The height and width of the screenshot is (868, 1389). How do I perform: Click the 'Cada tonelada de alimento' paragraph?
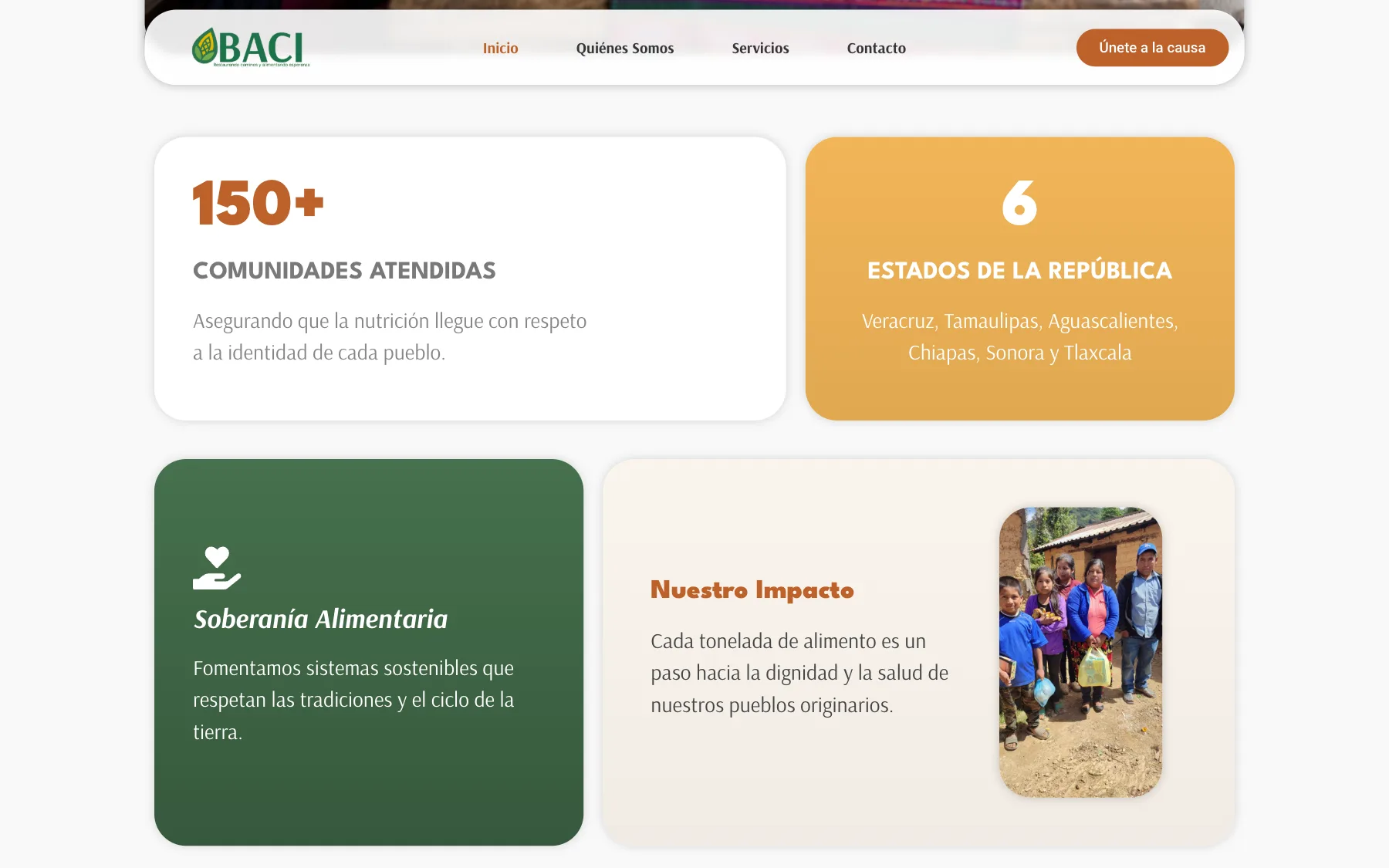click(799, 673)
